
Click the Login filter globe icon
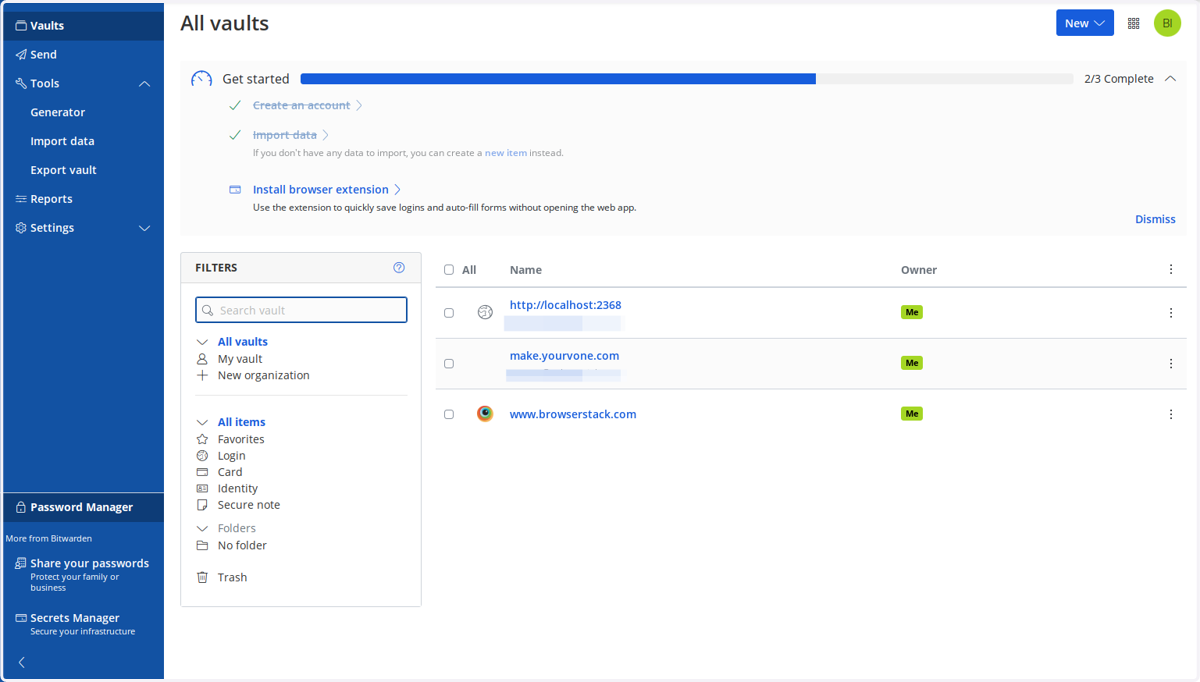coord(202,455)
